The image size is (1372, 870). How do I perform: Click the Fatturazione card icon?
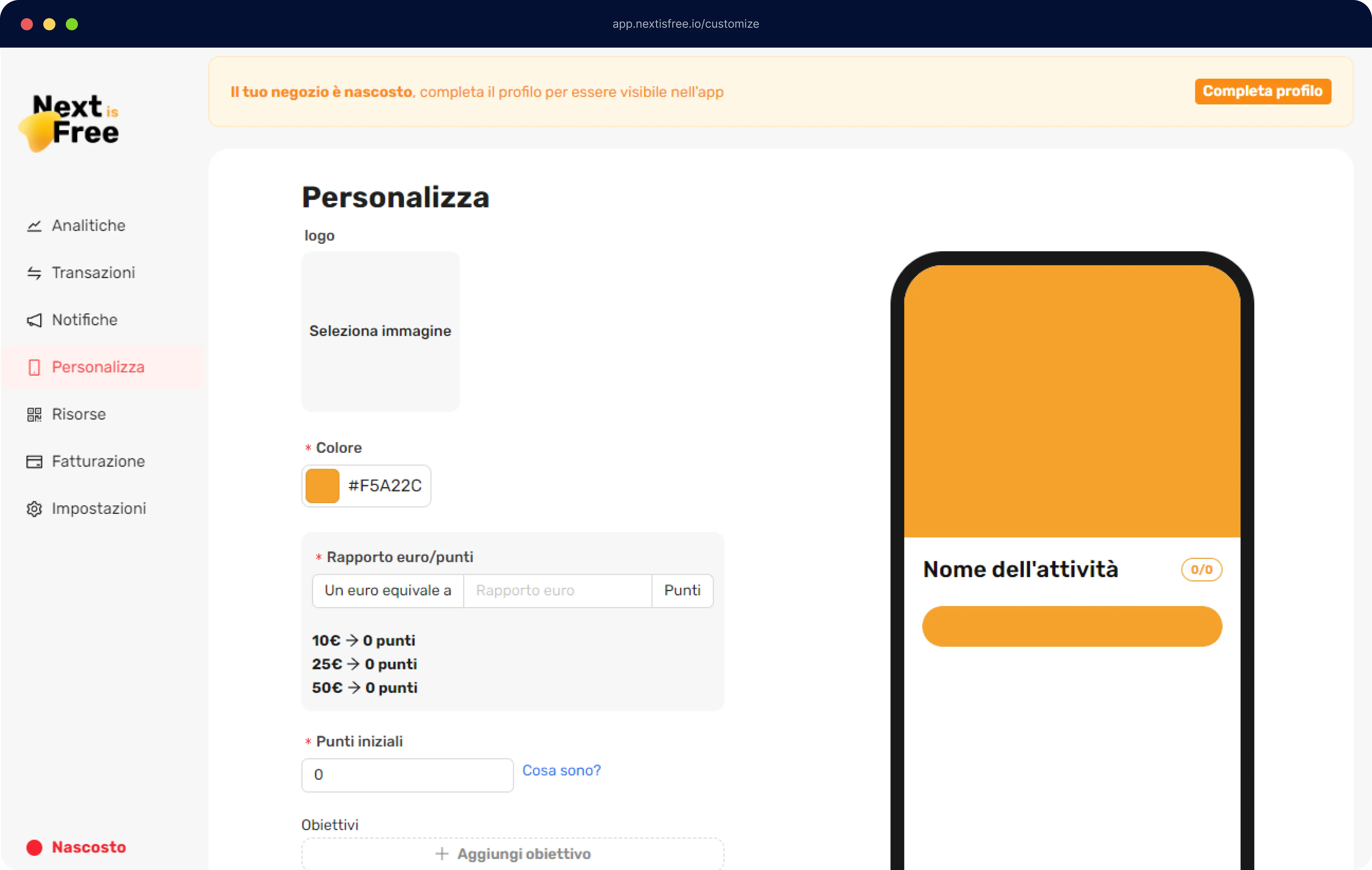[34, 461]
